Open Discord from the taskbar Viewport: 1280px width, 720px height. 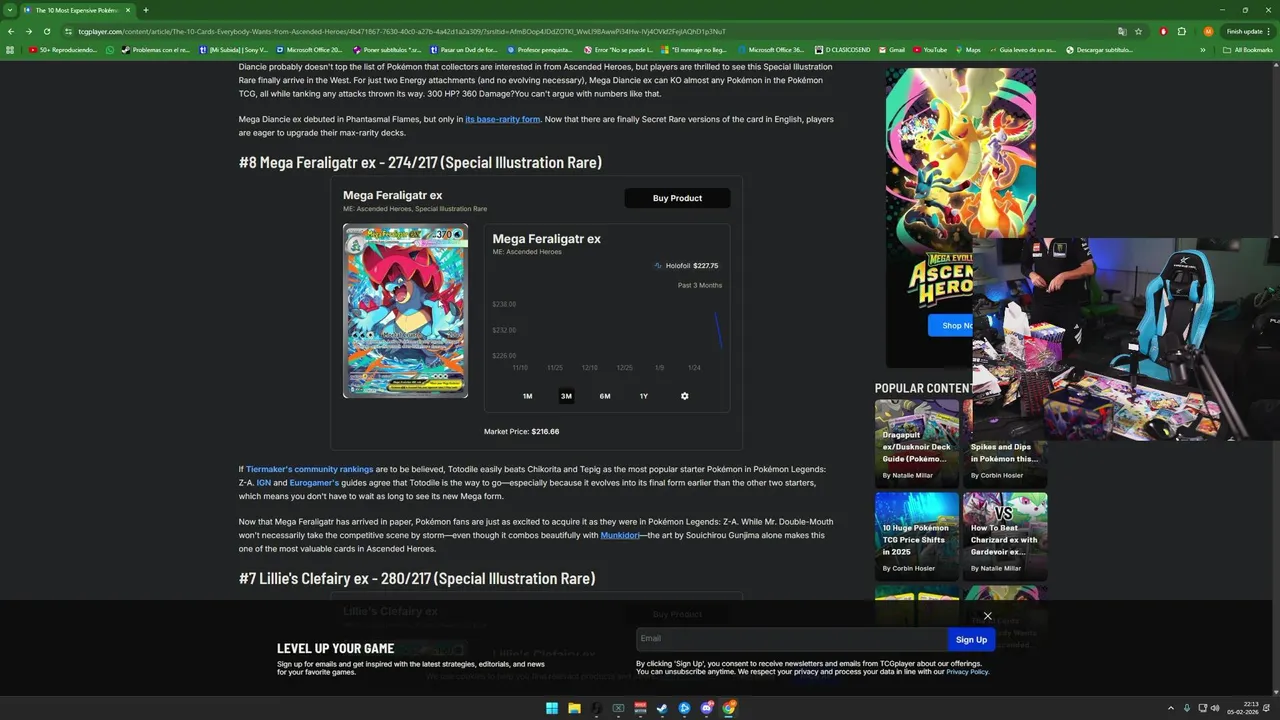[x=707, y=708]
